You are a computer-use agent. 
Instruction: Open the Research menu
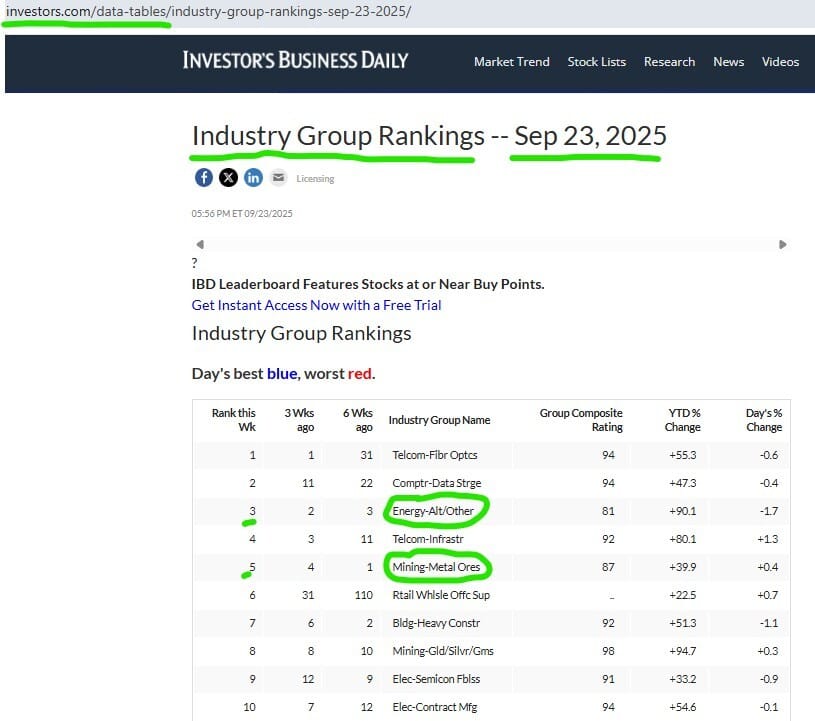669,62
